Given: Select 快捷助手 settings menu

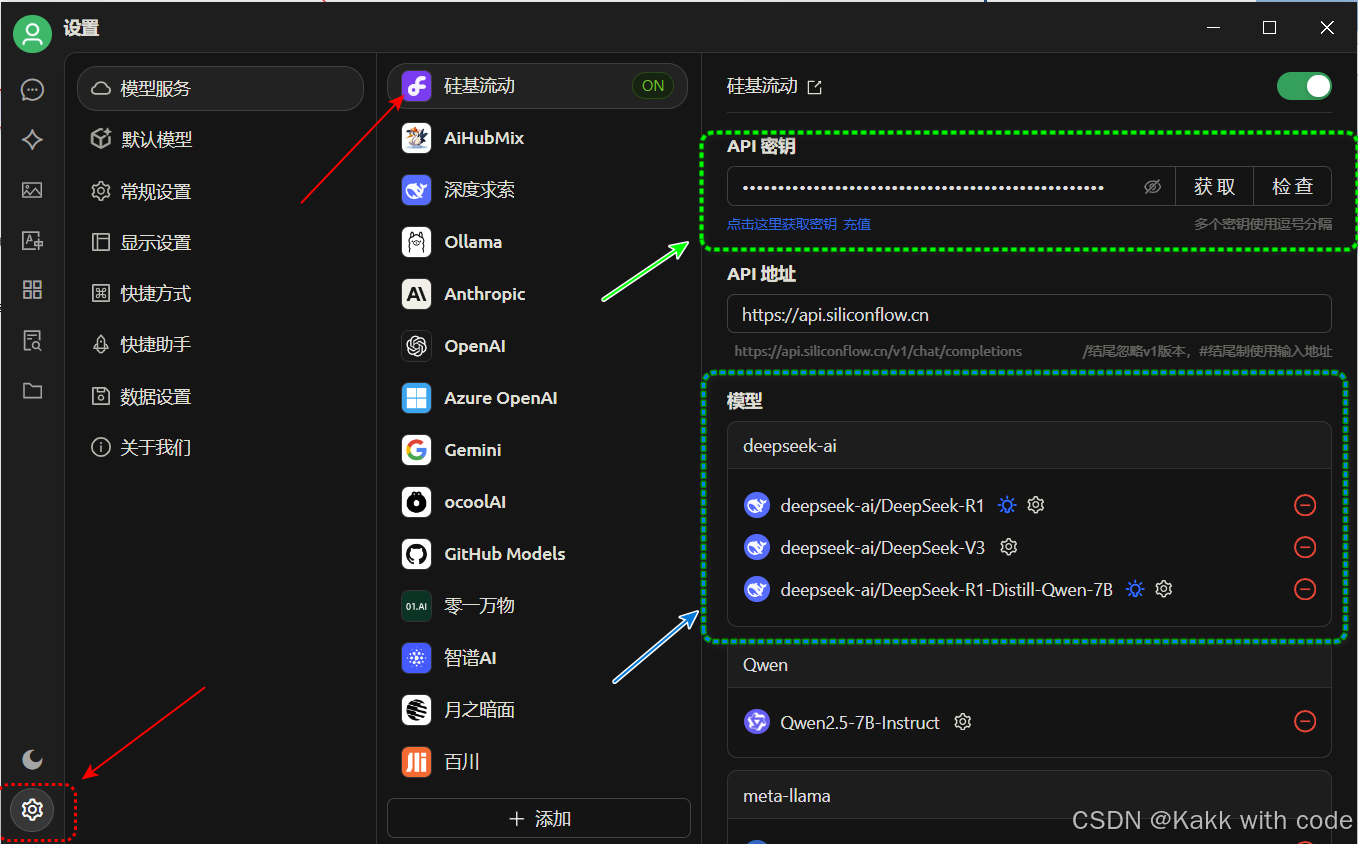Looking at the screenshot, I should (220, 344).
